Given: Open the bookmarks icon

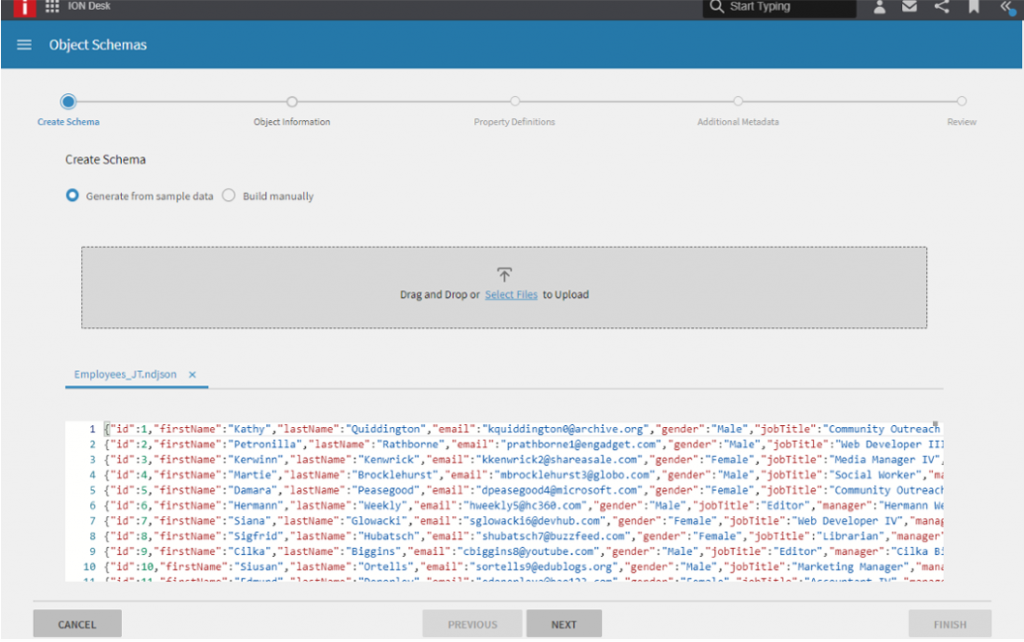Looking at the screenshot, I should click(973, 8).
